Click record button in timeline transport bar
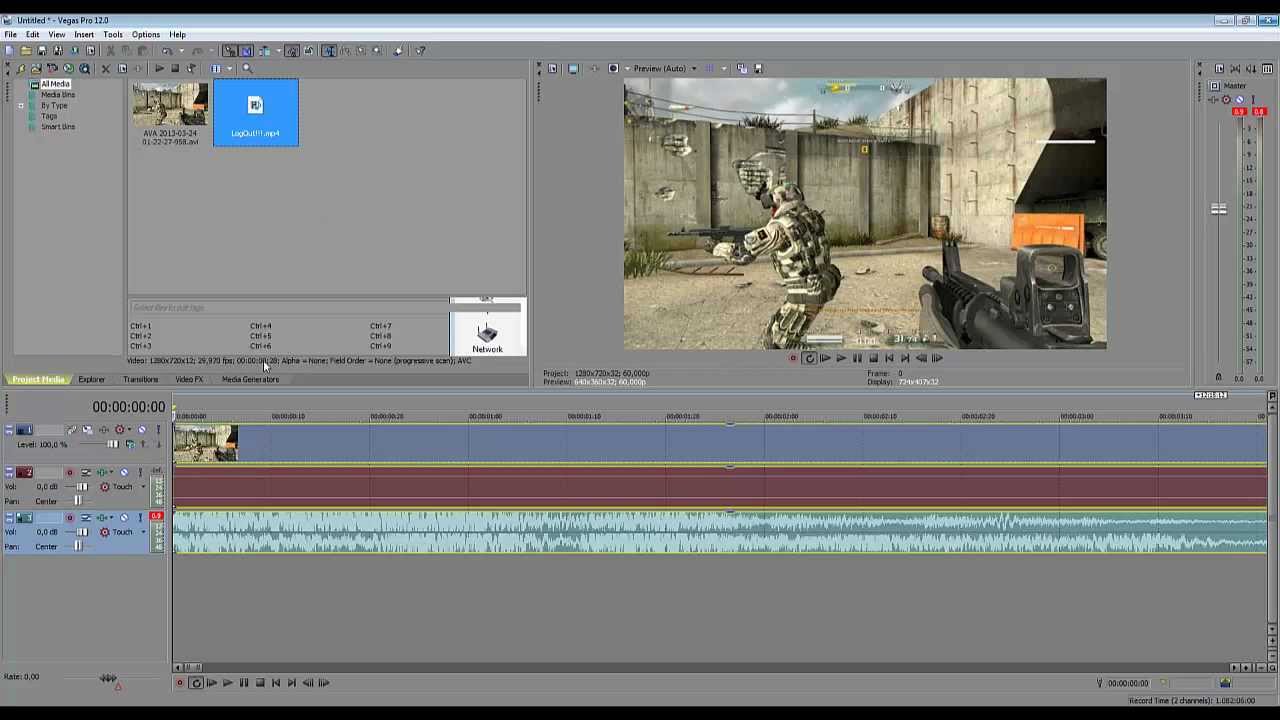Viewport: 1280px width, 720px height. pos(180,683)
